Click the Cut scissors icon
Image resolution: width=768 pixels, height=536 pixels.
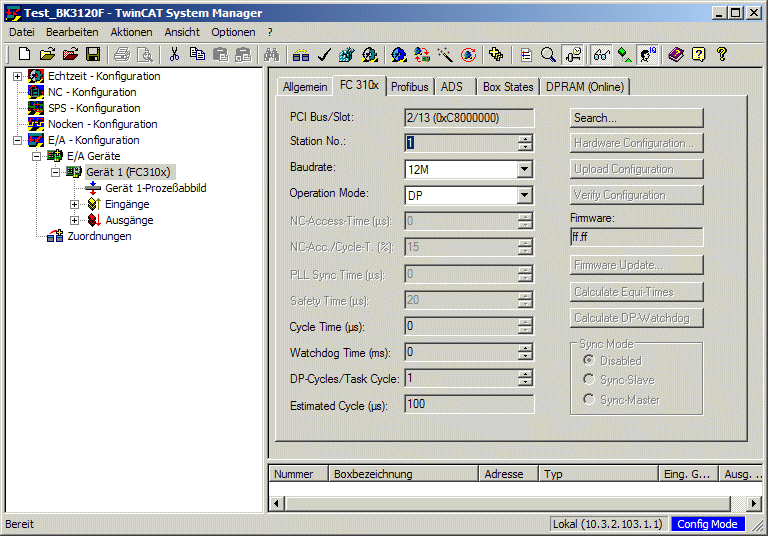coord(174,54)
